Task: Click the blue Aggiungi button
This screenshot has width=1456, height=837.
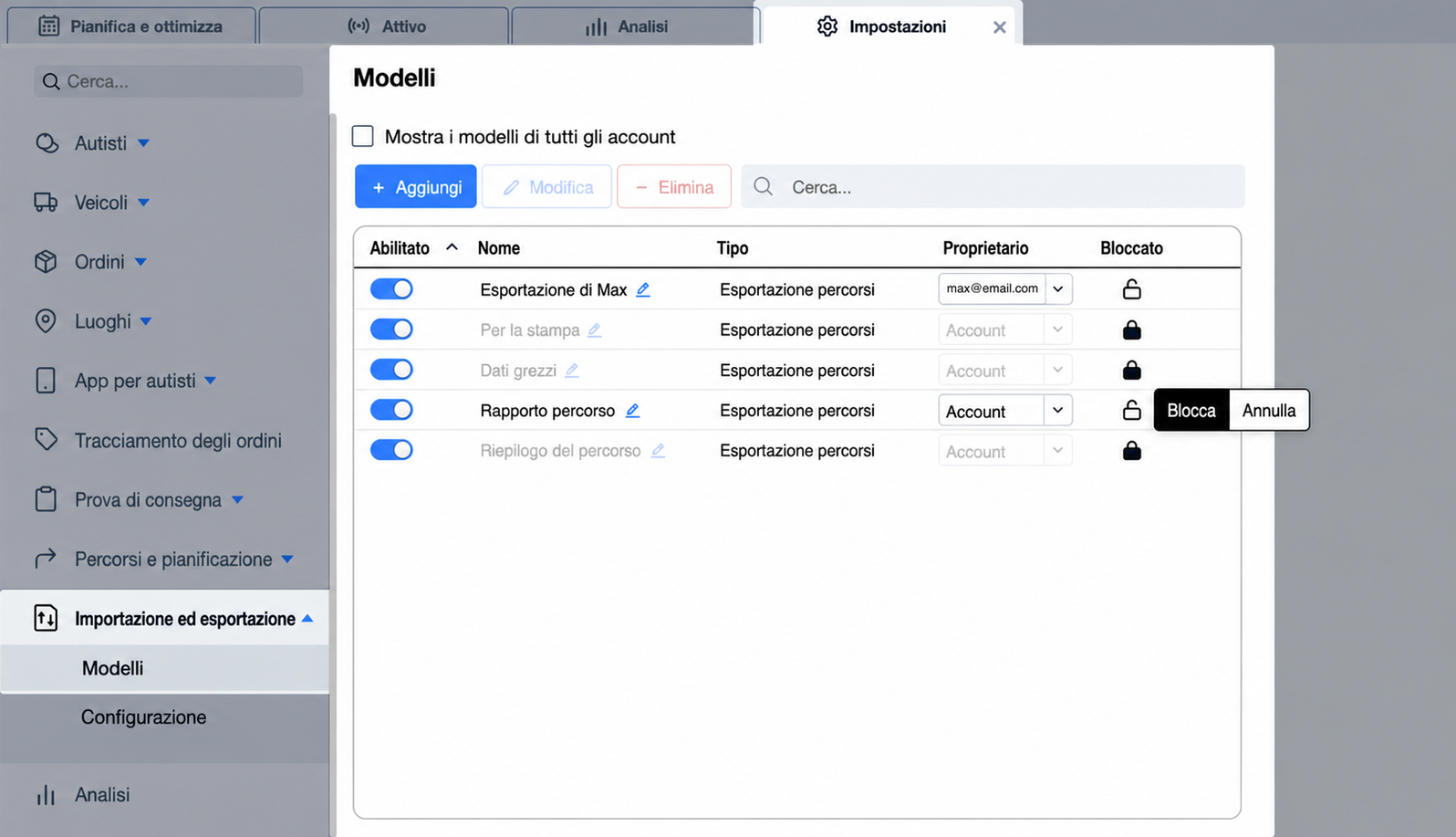Action: pos(415,187)
